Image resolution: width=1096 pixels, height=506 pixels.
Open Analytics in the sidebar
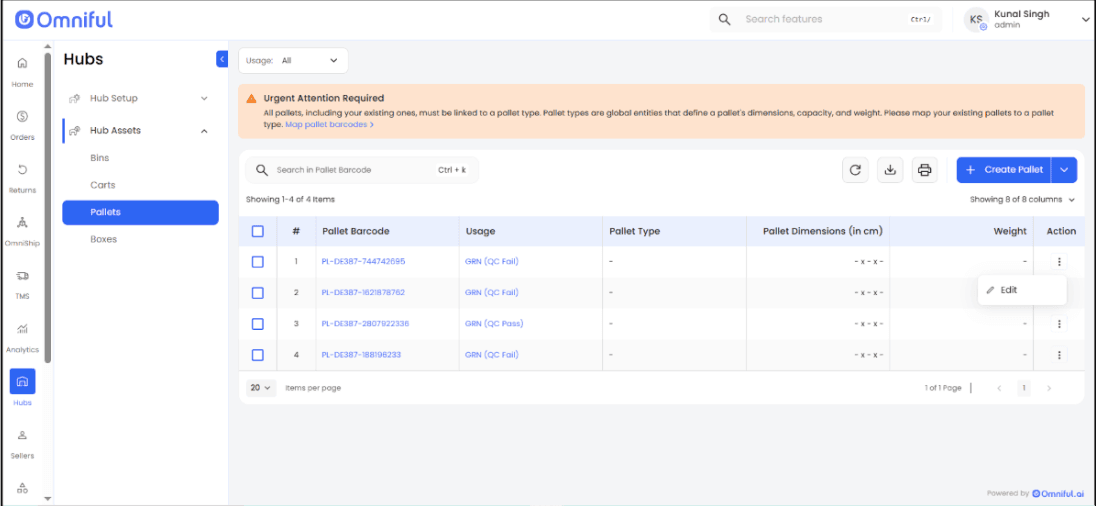(22, 336)
